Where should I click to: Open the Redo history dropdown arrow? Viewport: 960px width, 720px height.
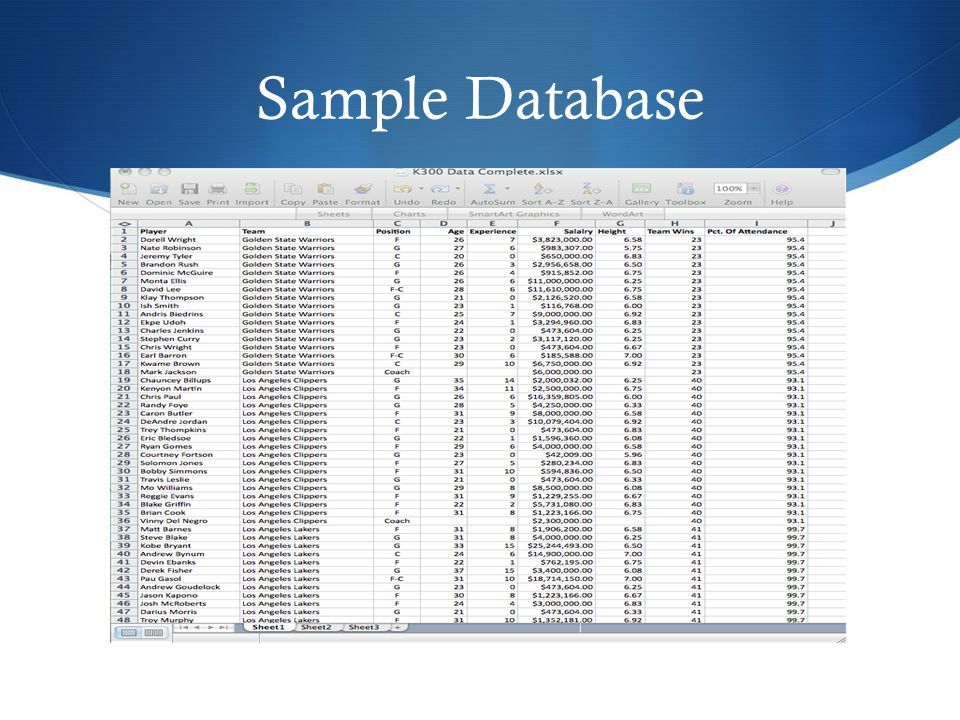click(457, 189)
